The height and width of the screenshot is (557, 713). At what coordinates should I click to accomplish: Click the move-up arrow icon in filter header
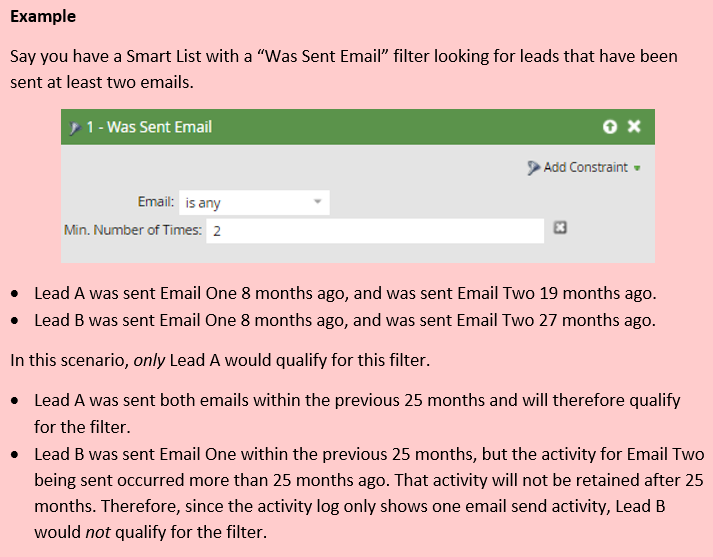[x=610, y=126]
